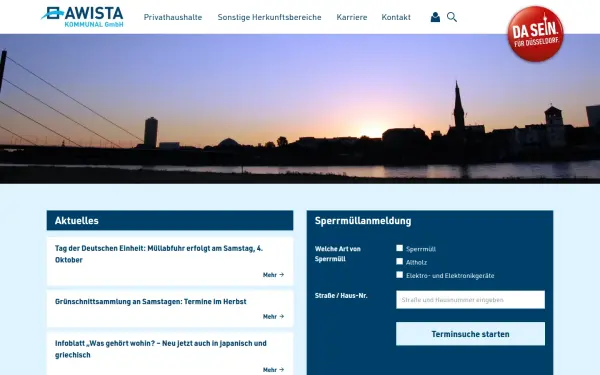Focus the Straße / Haus-Nr. input field

click(x=470, y=300)
